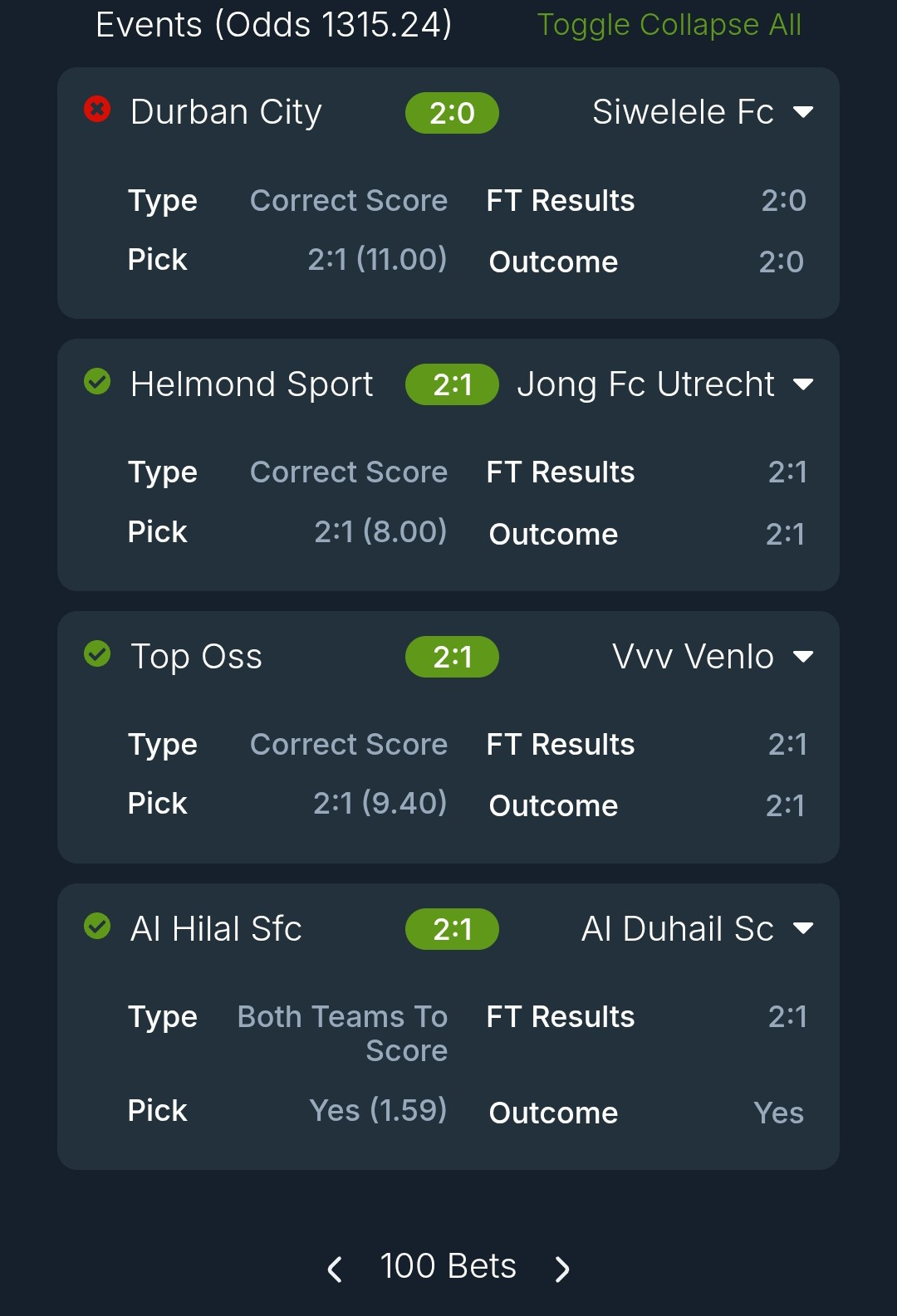The height and width of the screenshot is (1316, 897).
Task: Click the green check icon beside Helmond Sport
Action: coord(97,382)
